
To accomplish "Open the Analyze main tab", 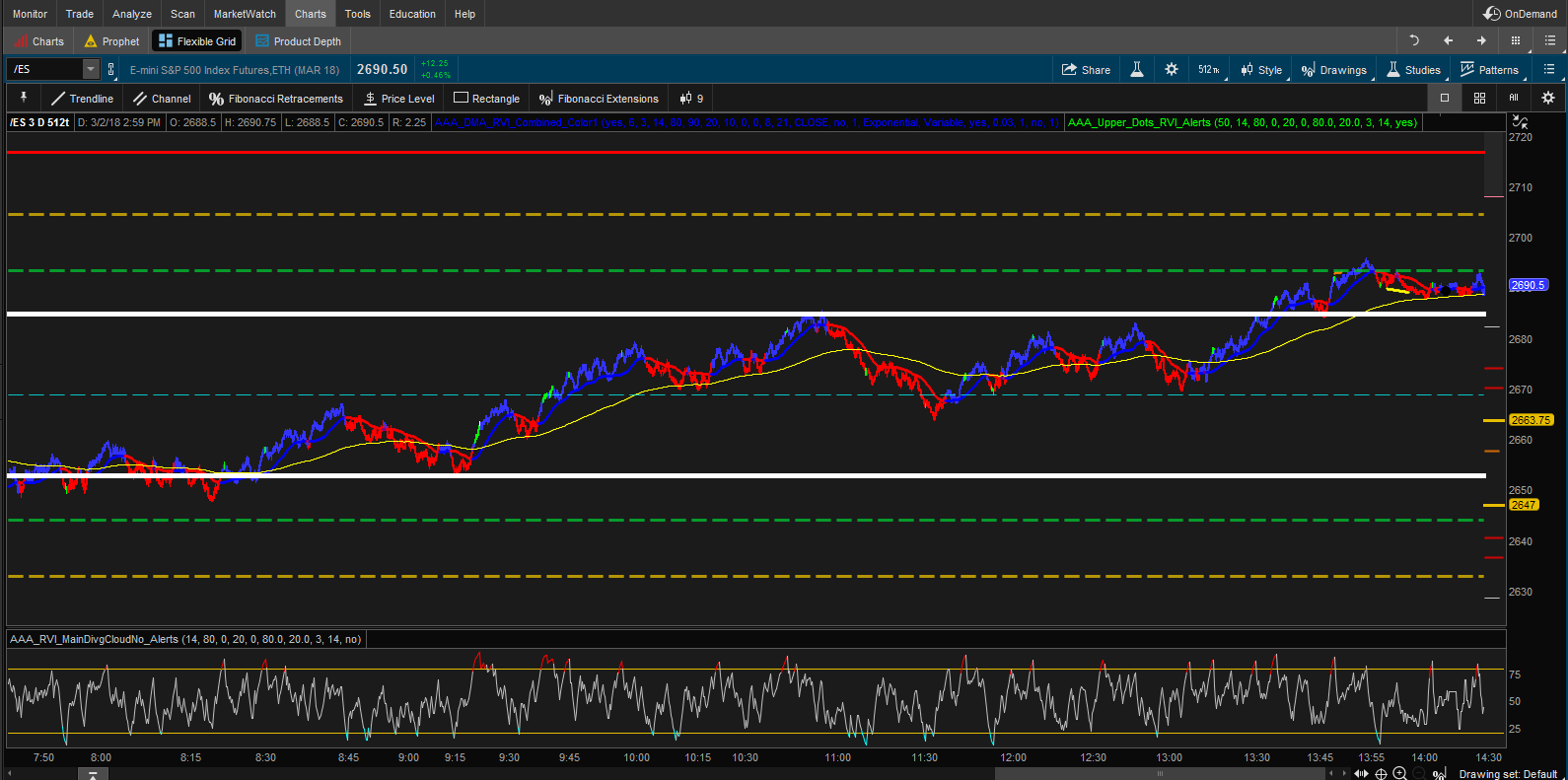I will pos(132,14).
